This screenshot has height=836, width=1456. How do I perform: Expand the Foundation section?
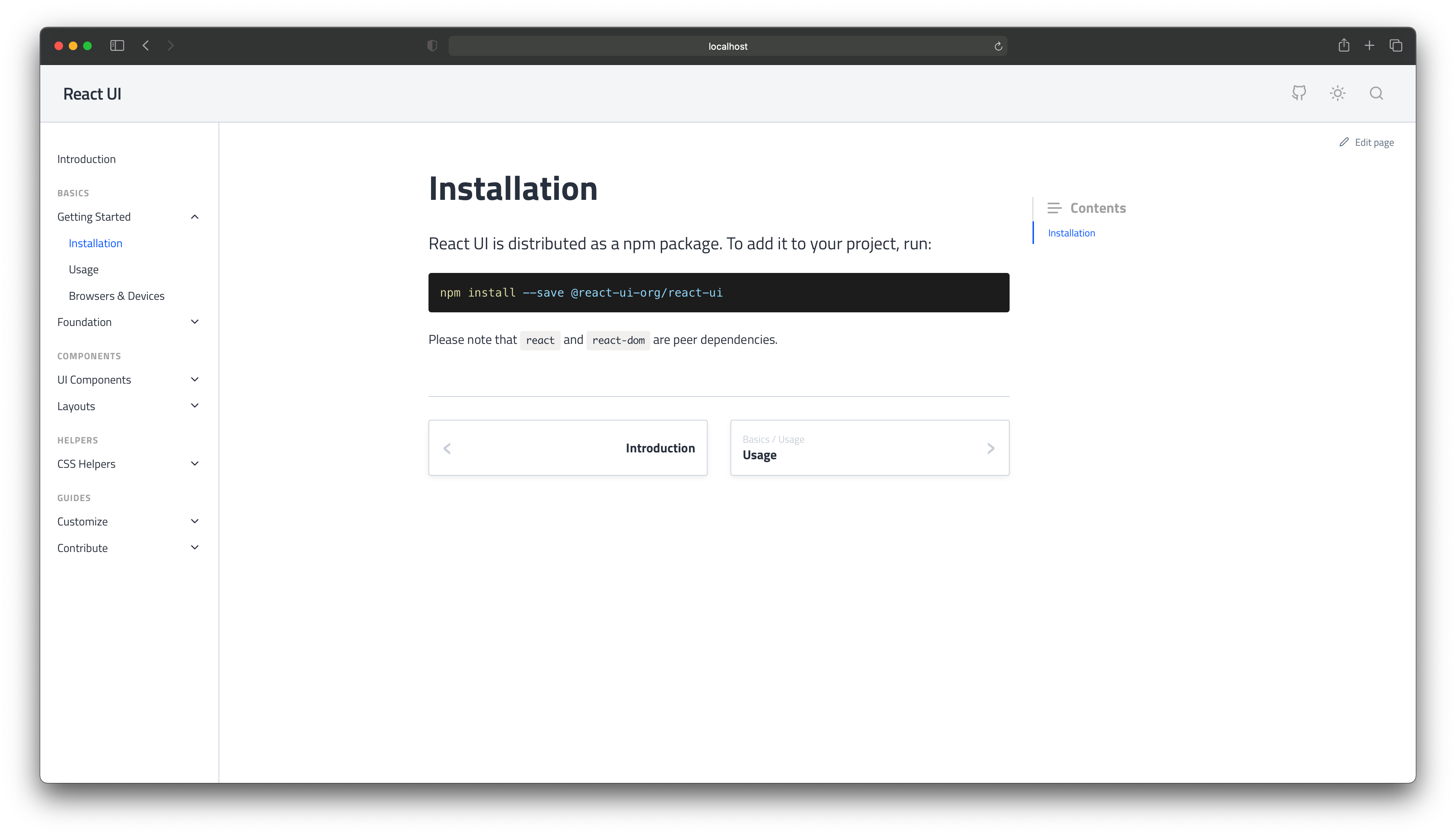pyautogui.click(x=195, y=322)
